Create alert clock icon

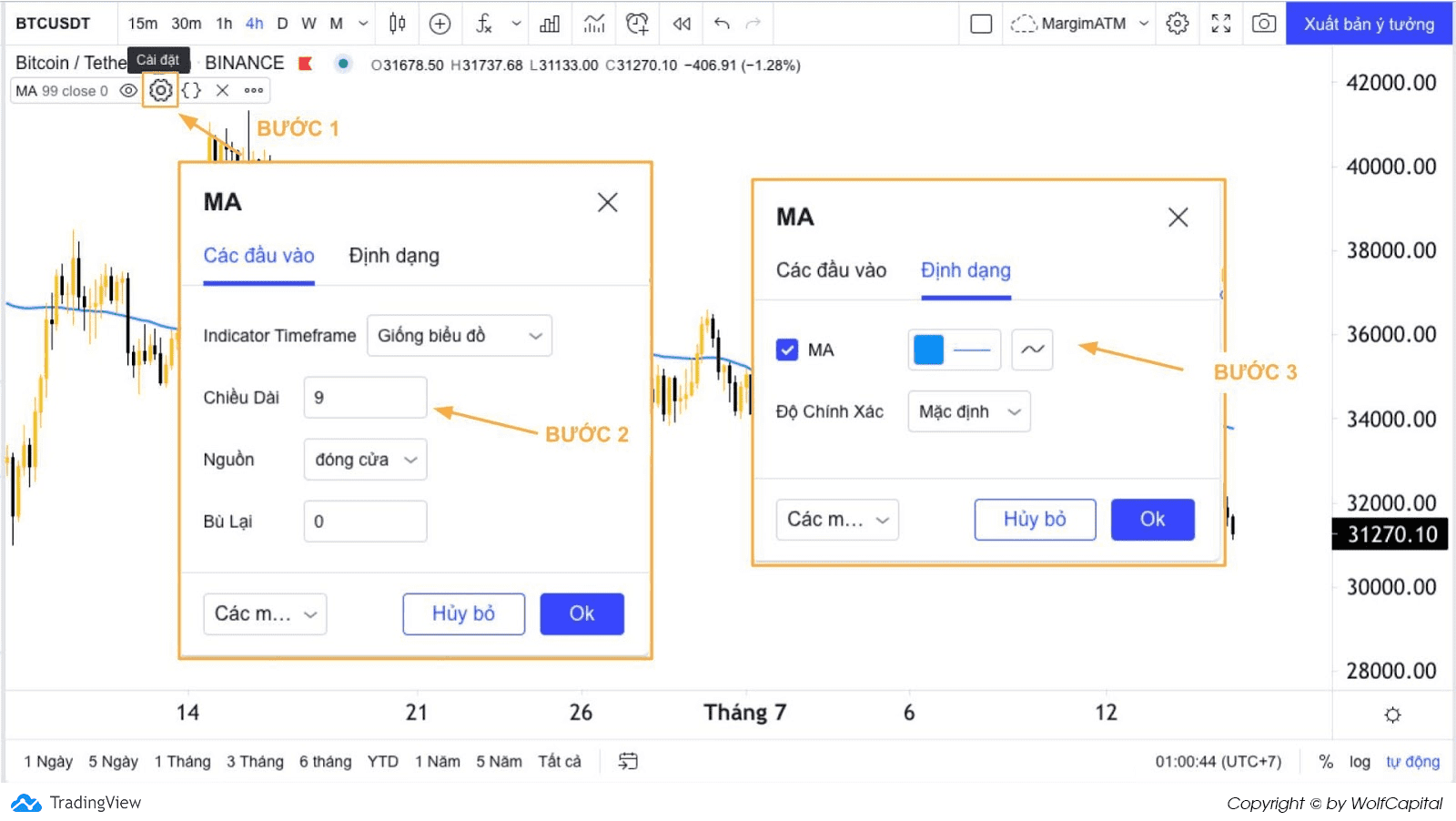pyautogui.click(x=638, y=24)
